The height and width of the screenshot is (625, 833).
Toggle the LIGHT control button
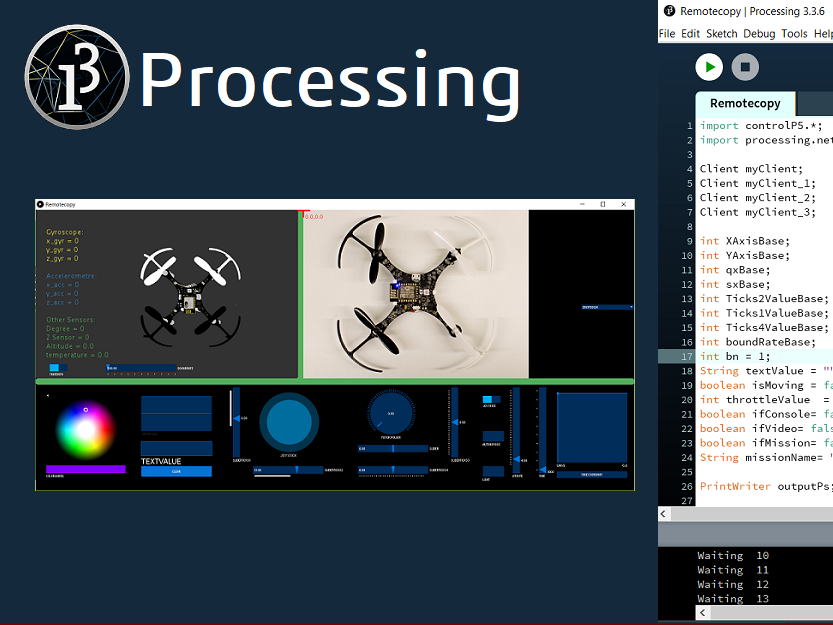point(494,471)
